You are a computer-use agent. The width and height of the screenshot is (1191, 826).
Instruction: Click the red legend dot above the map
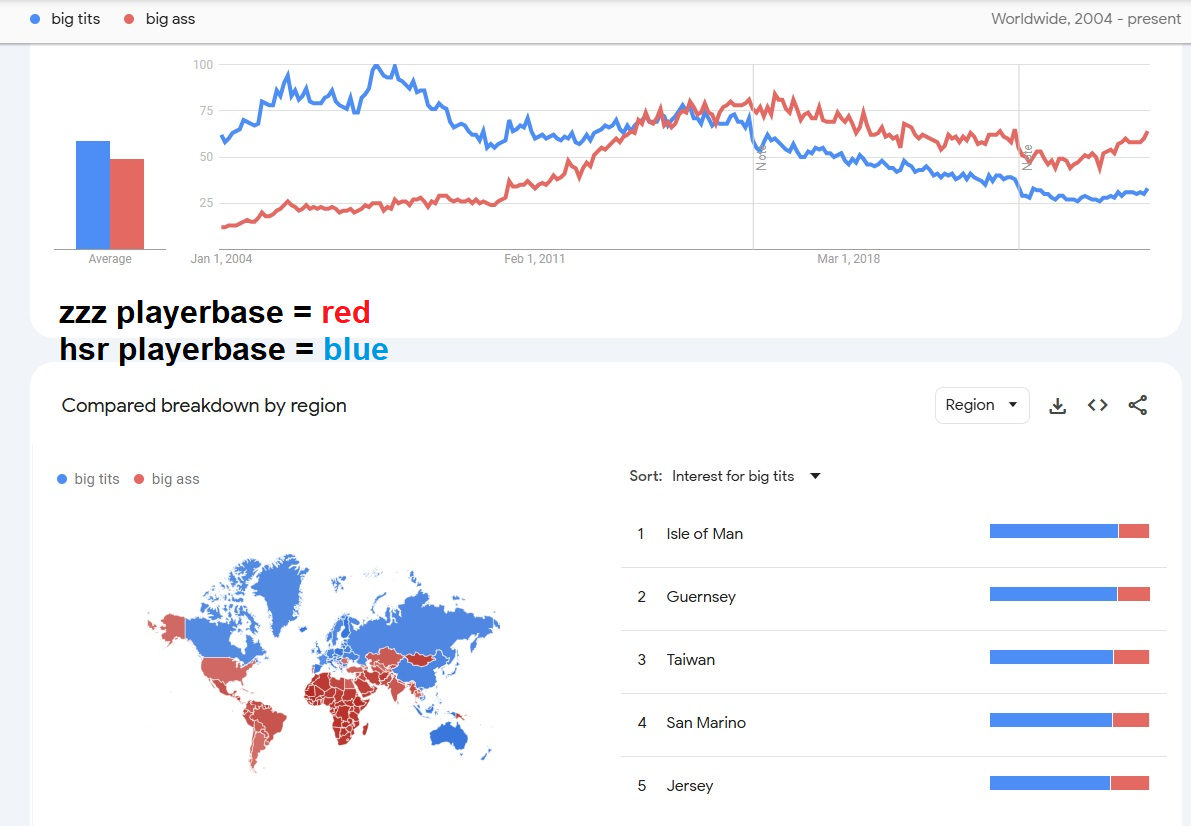[x=138, y=479]
